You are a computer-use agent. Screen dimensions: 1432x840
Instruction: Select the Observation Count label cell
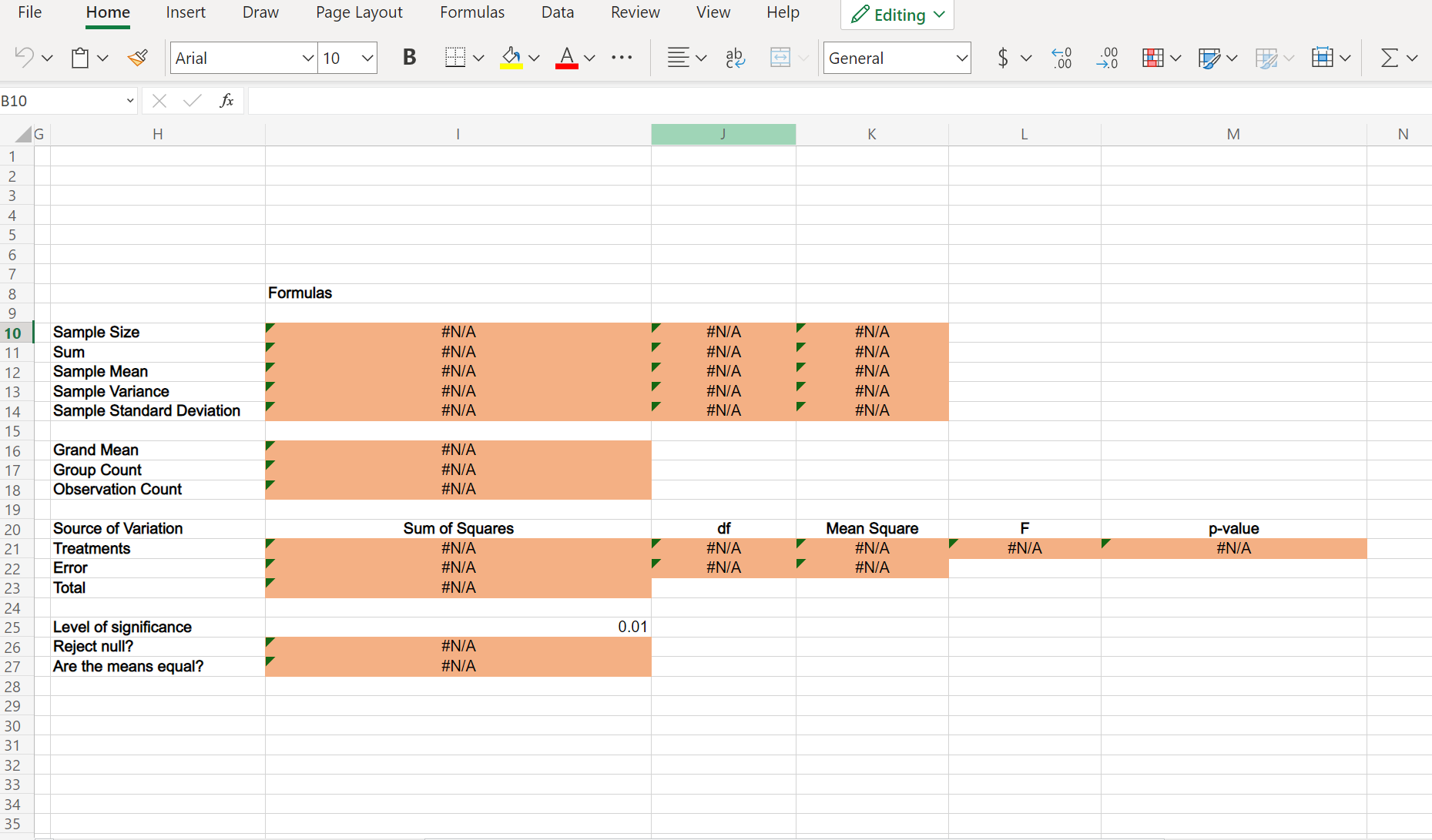tap(158, 490)
